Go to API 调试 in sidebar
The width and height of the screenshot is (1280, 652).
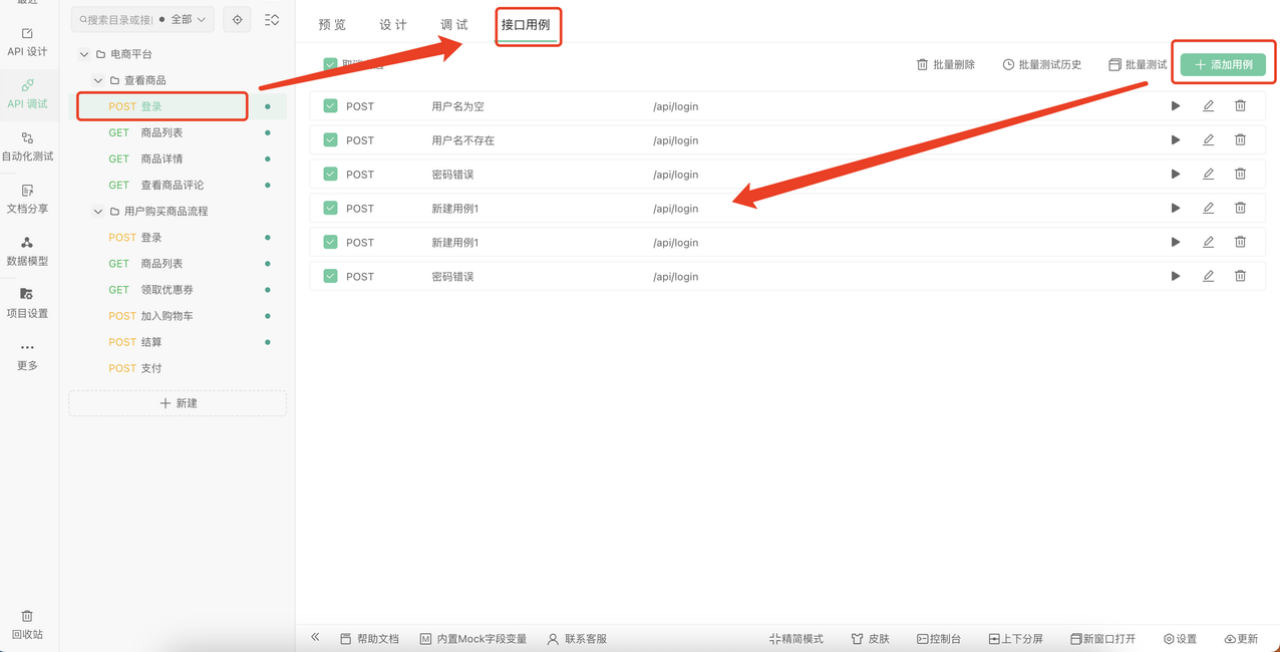[27, 93]
